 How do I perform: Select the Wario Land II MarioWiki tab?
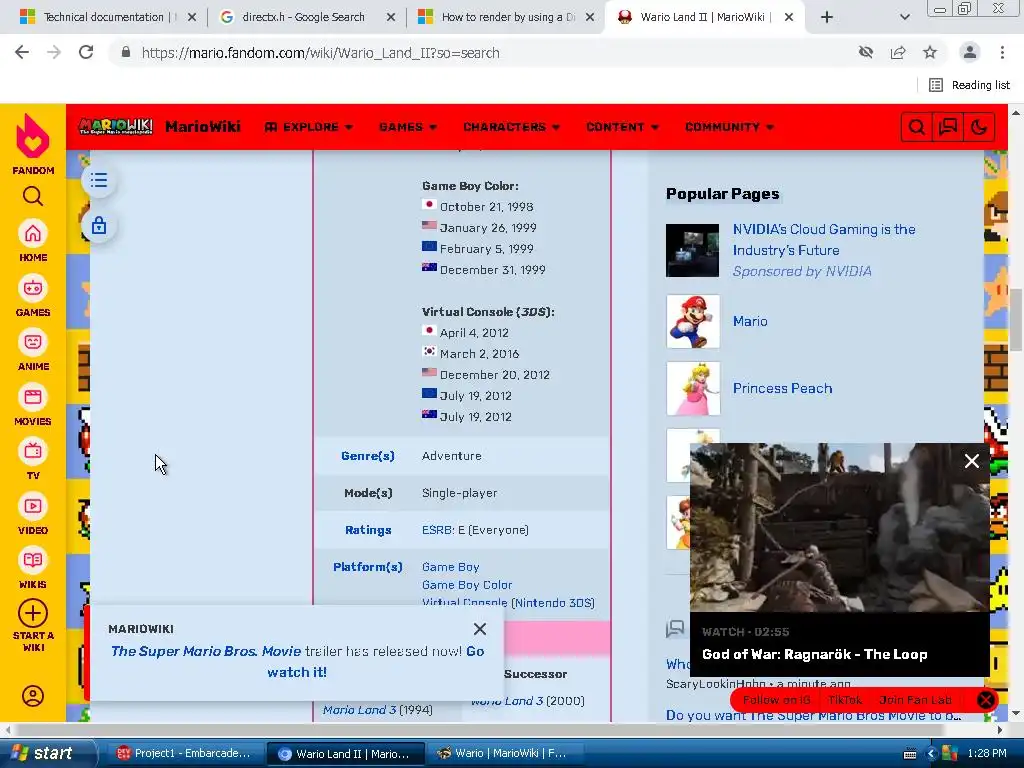(x=704, y=17)
